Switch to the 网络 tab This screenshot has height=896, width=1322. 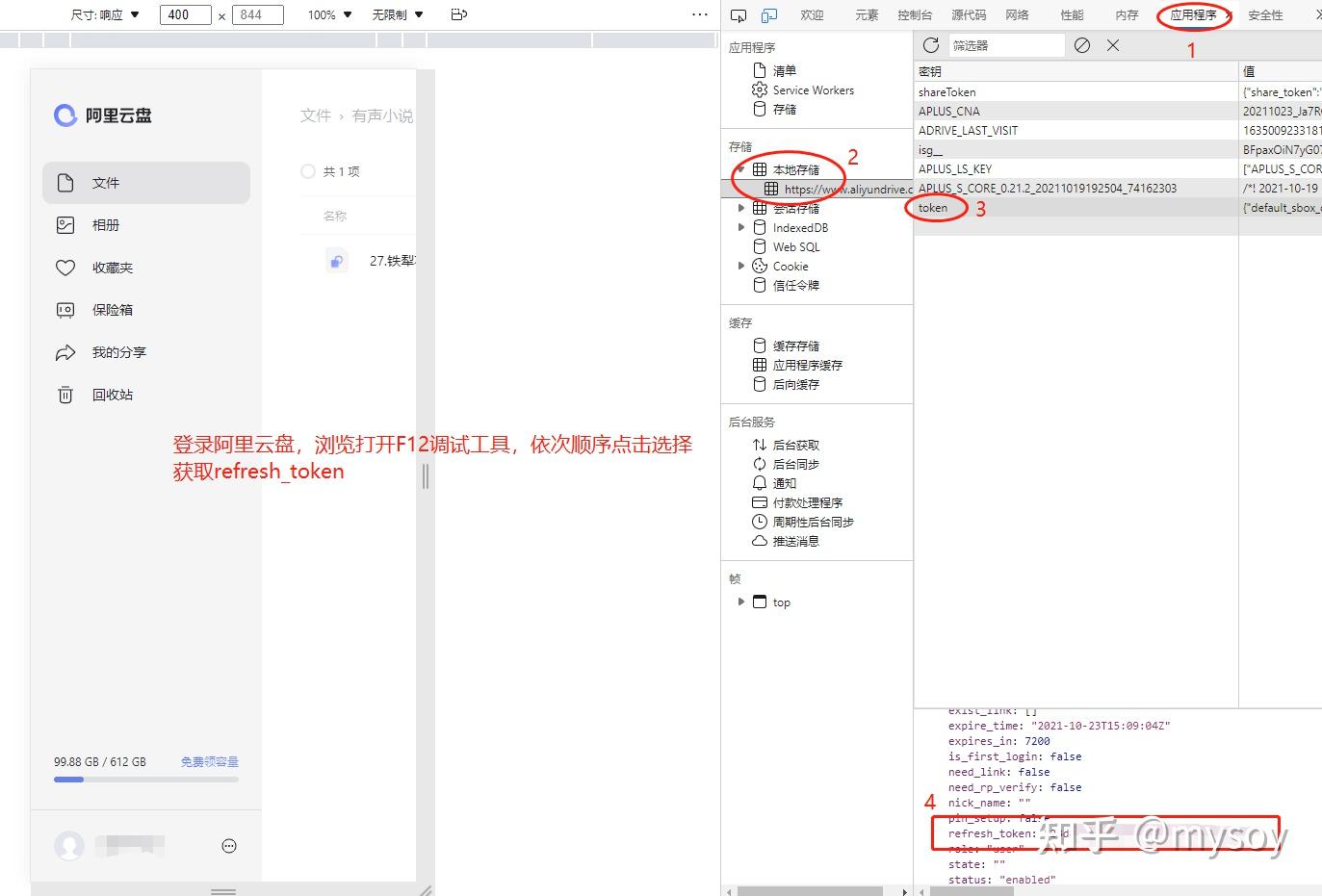[1017, 14]
